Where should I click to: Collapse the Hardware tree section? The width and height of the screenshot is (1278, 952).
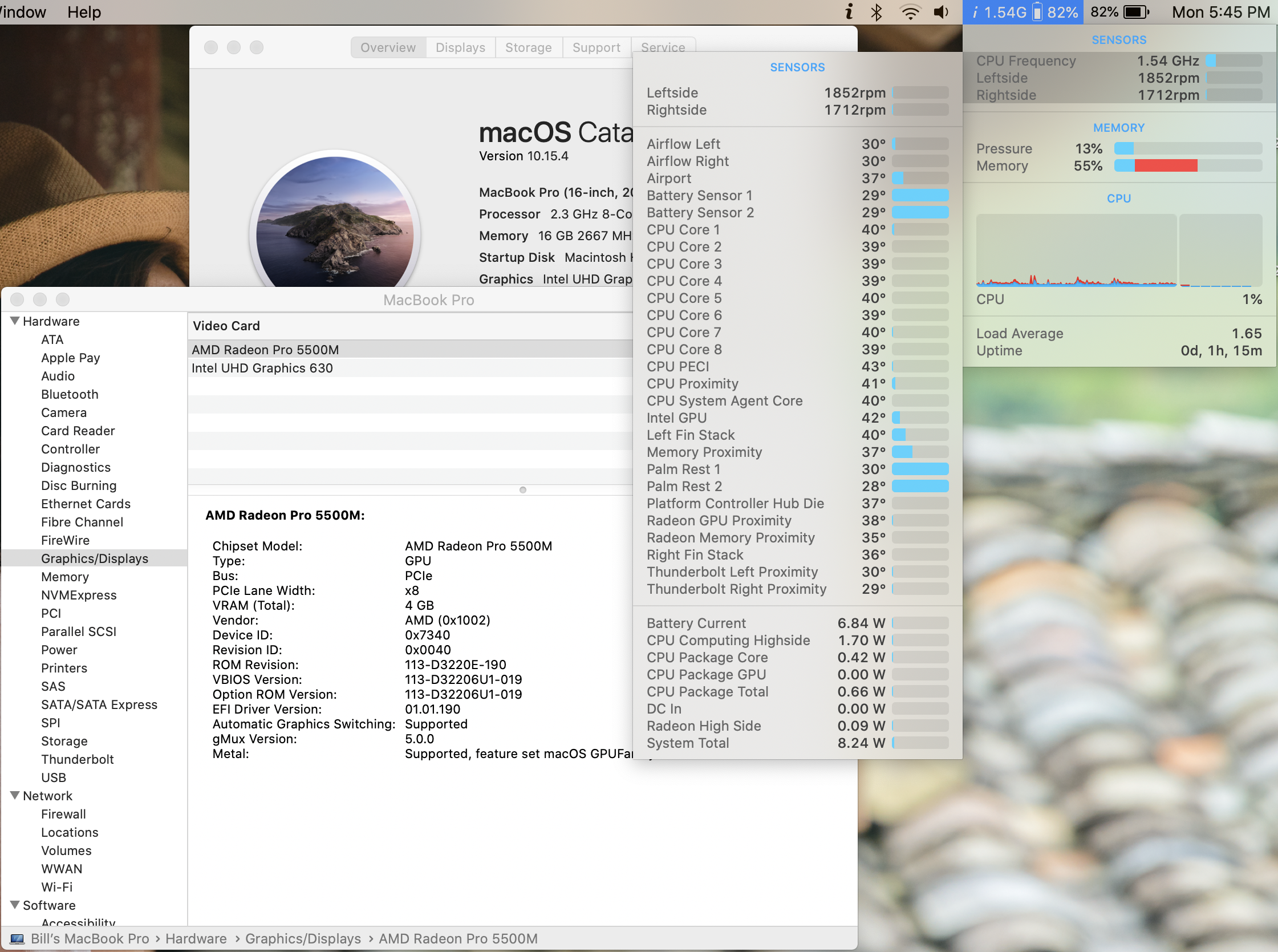[15, 321]
